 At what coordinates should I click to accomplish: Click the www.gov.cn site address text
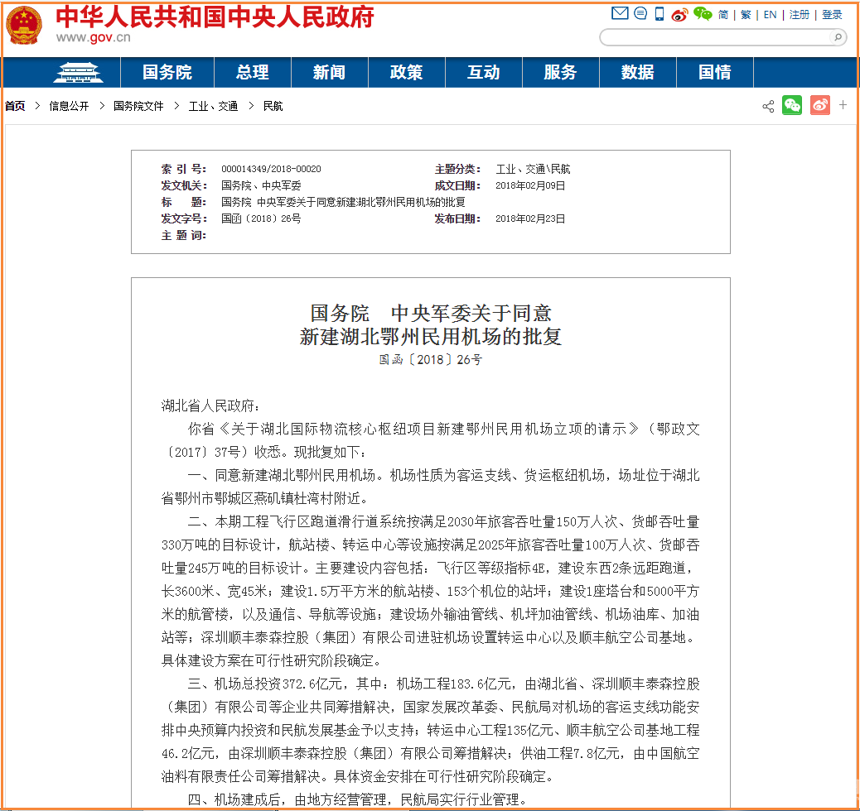click(93, 38)
